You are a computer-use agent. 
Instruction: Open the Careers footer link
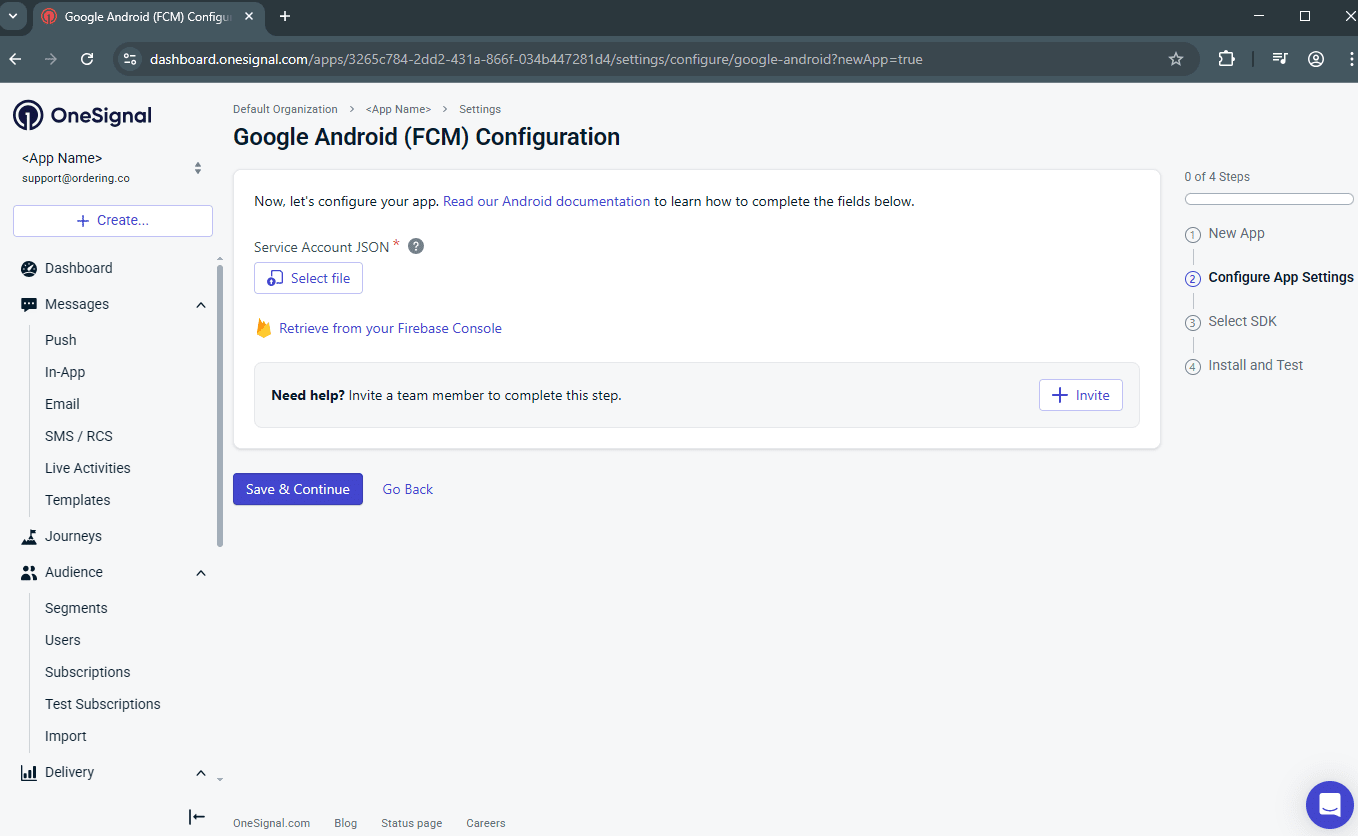(486, 823)
